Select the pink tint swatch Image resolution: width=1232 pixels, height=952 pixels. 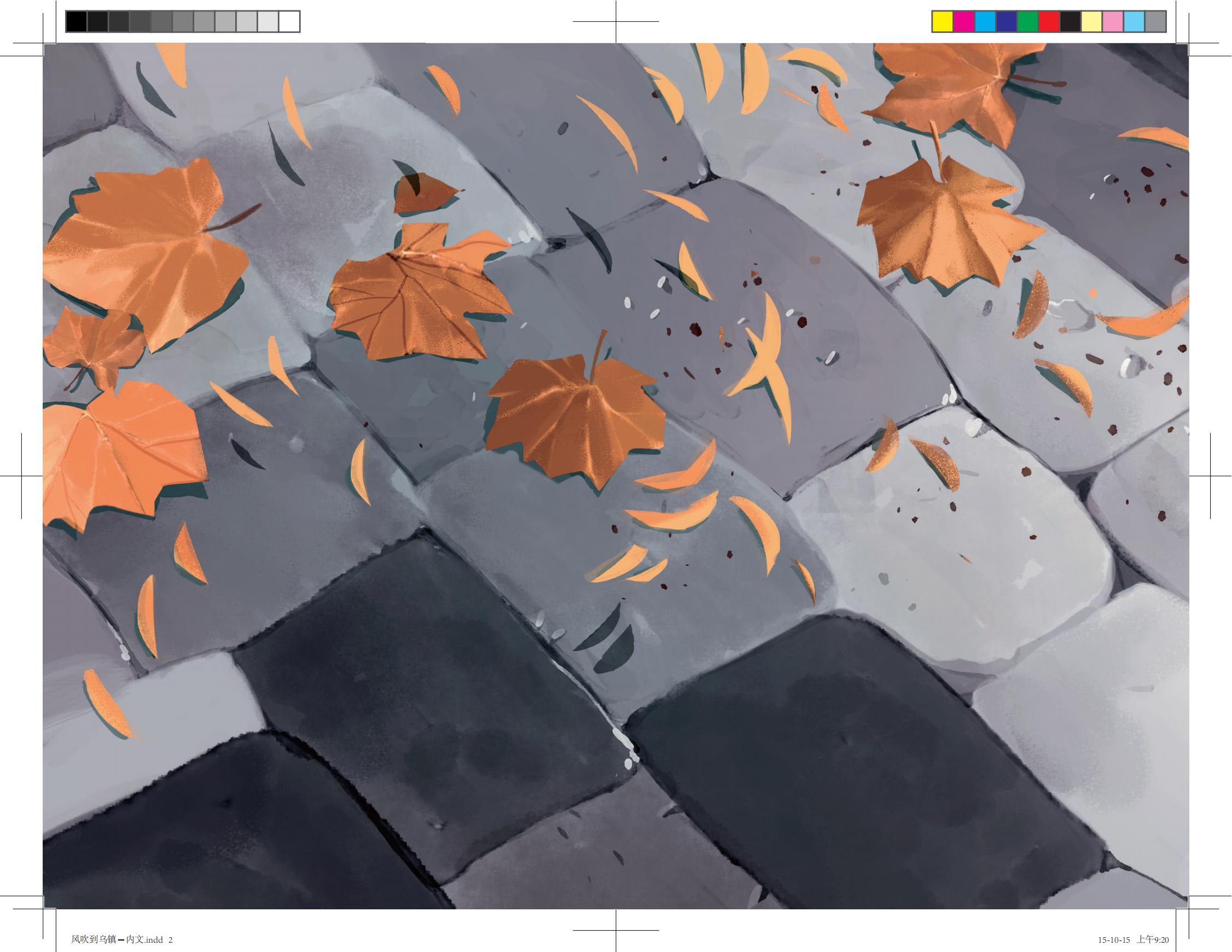click(x=1113, y=22)
